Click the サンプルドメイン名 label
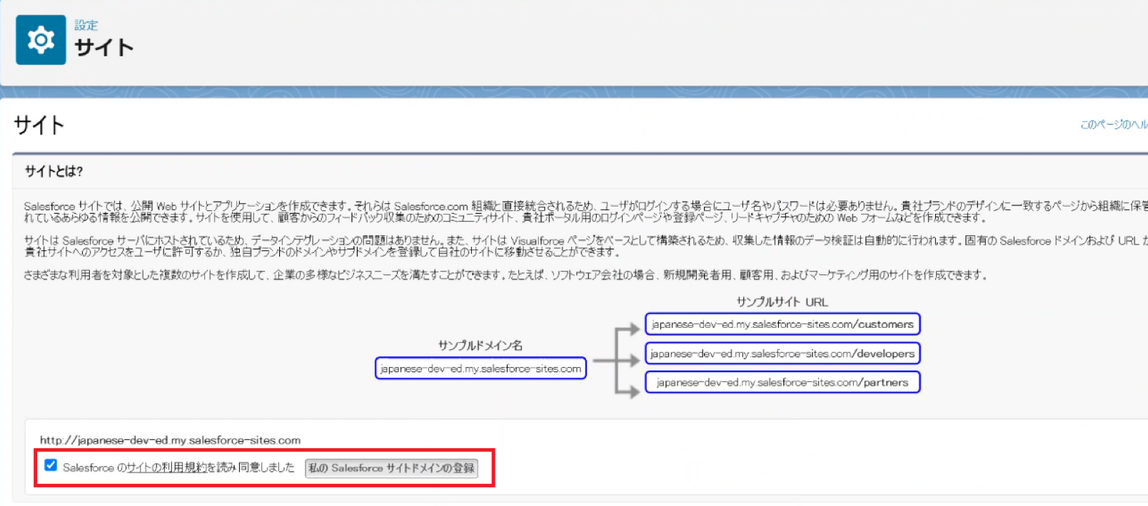 pyautogui.click(x=480, y=345)
